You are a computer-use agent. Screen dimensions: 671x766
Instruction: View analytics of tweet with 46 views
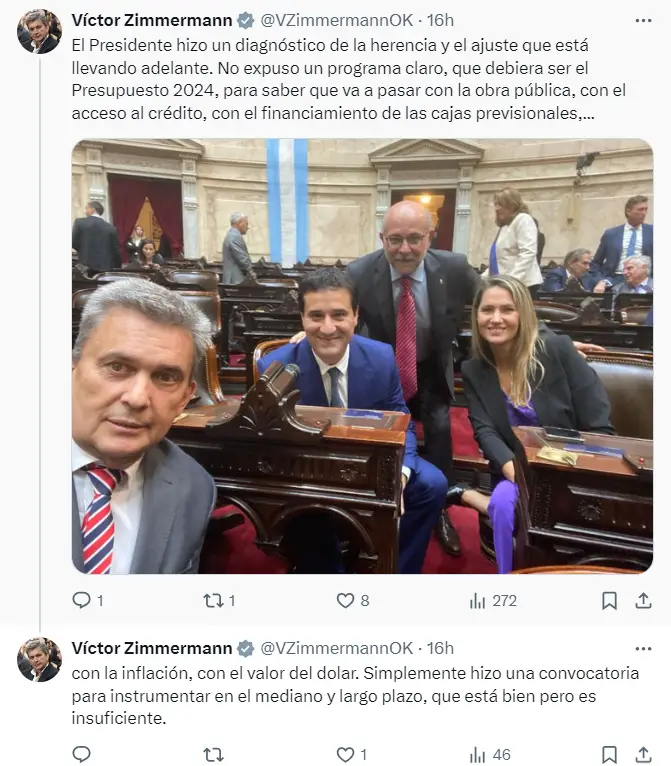coord(490,755)
